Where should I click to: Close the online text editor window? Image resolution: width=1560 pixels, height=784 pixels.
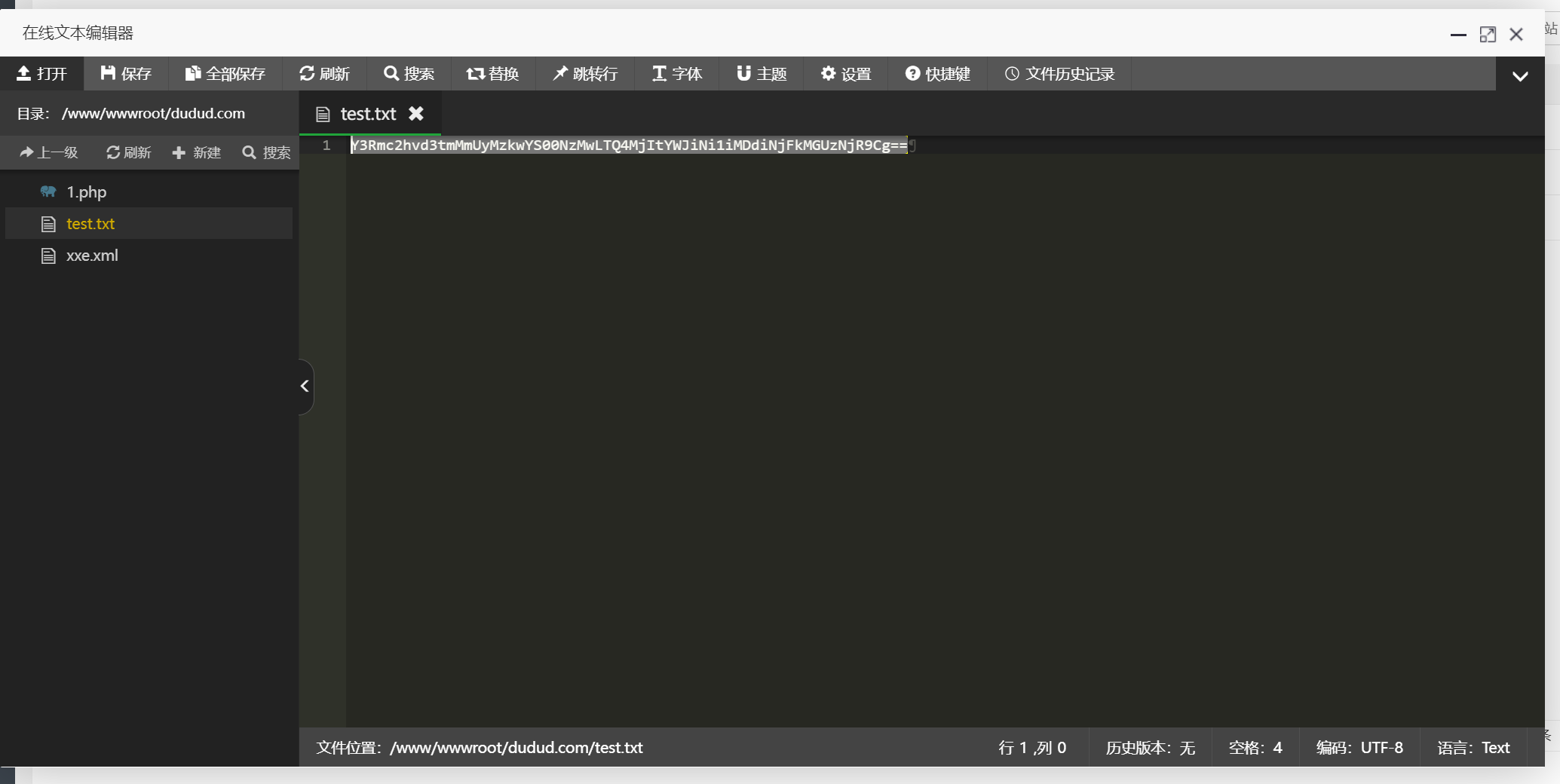click(x=1516, y=35)
